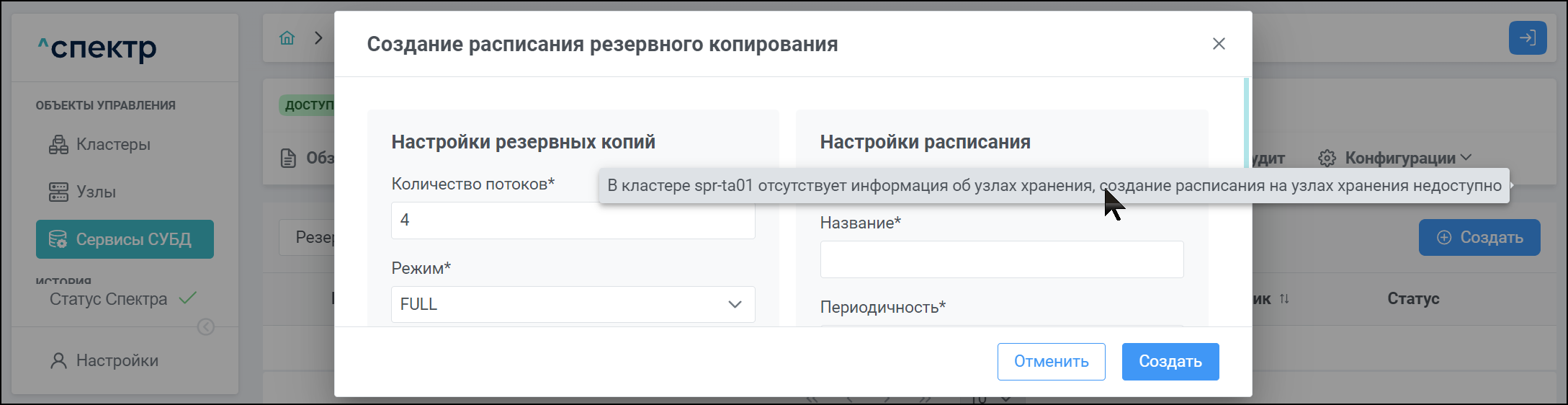Open the Режим dropdown showing FULL

[573, 305]
